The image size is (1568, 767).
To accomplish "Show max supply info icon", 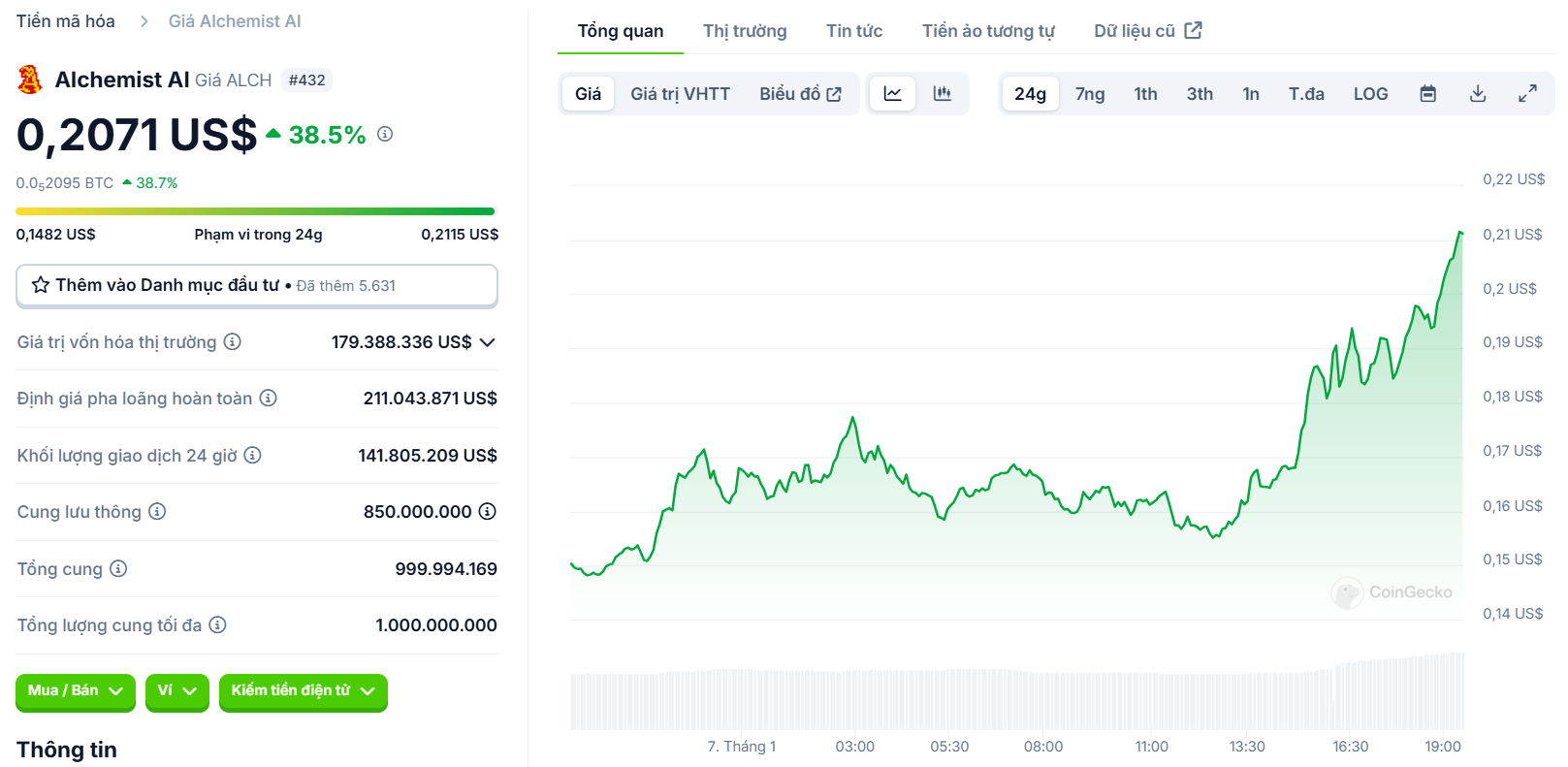I will pyautogui.click(x=218, y=624).
